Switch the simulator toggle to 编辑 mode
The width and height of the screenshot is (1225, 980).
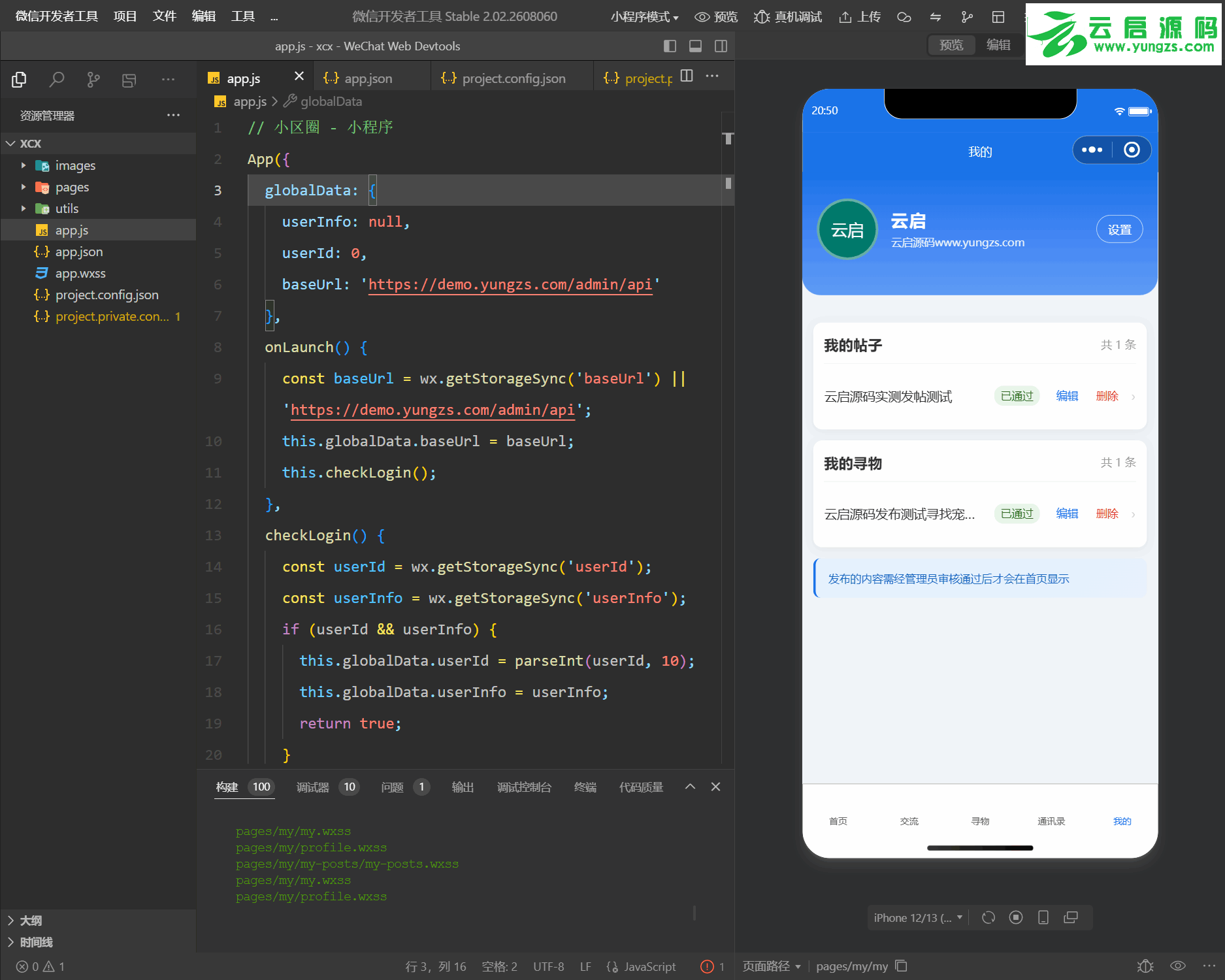point(998,45)
